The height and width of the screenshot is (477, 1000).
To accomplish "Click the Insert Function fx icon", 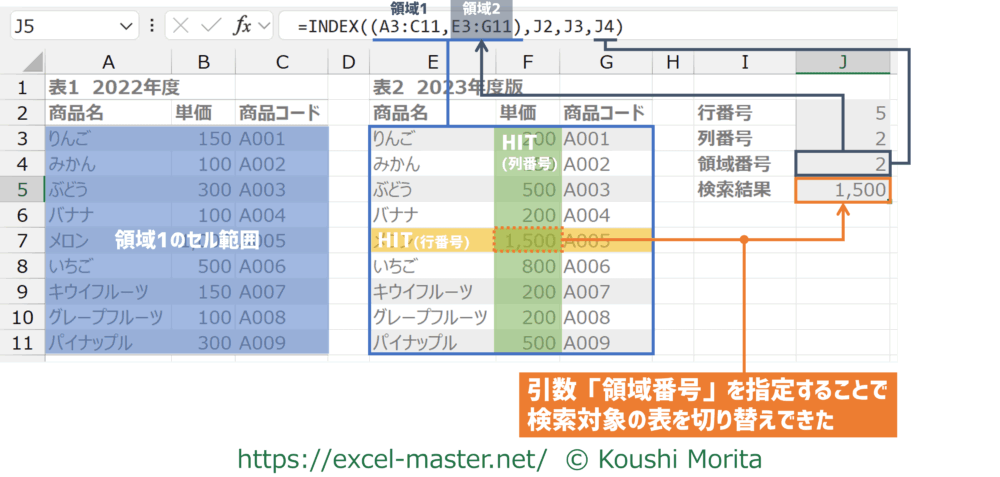I will pyautogui.click(x=243, y=26).
